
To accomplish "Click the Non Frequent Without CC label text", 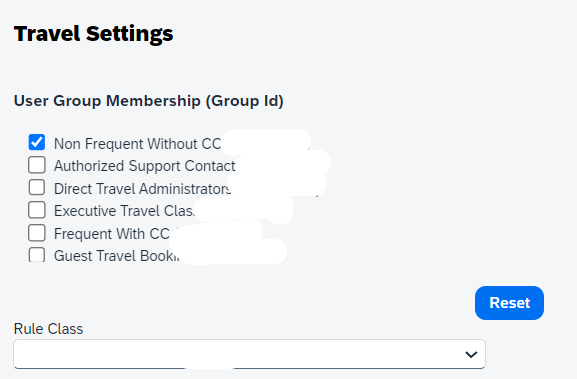I will tap(137, 144).
